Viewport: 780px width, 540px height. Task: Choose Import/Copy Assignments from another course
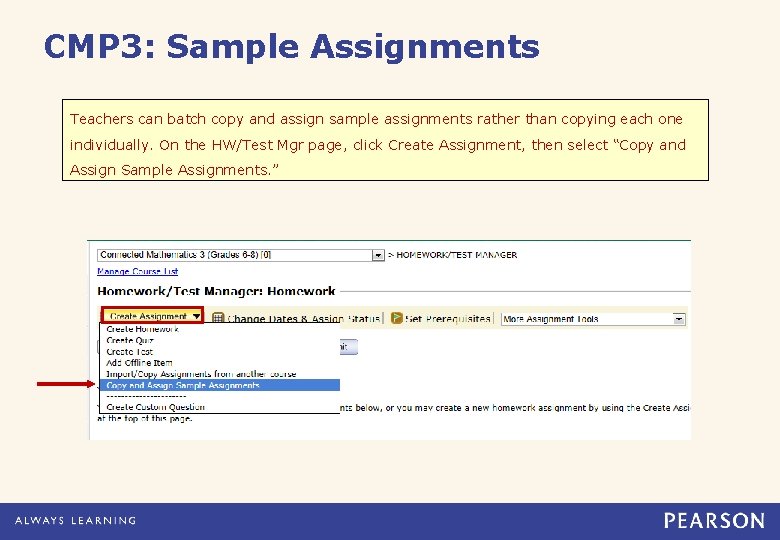pos(201,374)
